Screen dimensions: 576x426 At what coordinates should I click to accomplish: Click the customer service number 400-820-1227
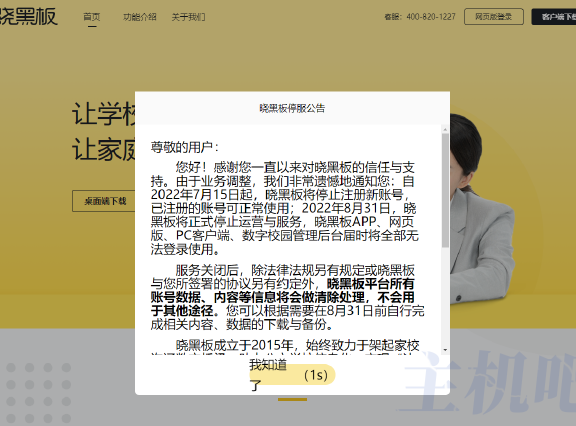(431, 17)
